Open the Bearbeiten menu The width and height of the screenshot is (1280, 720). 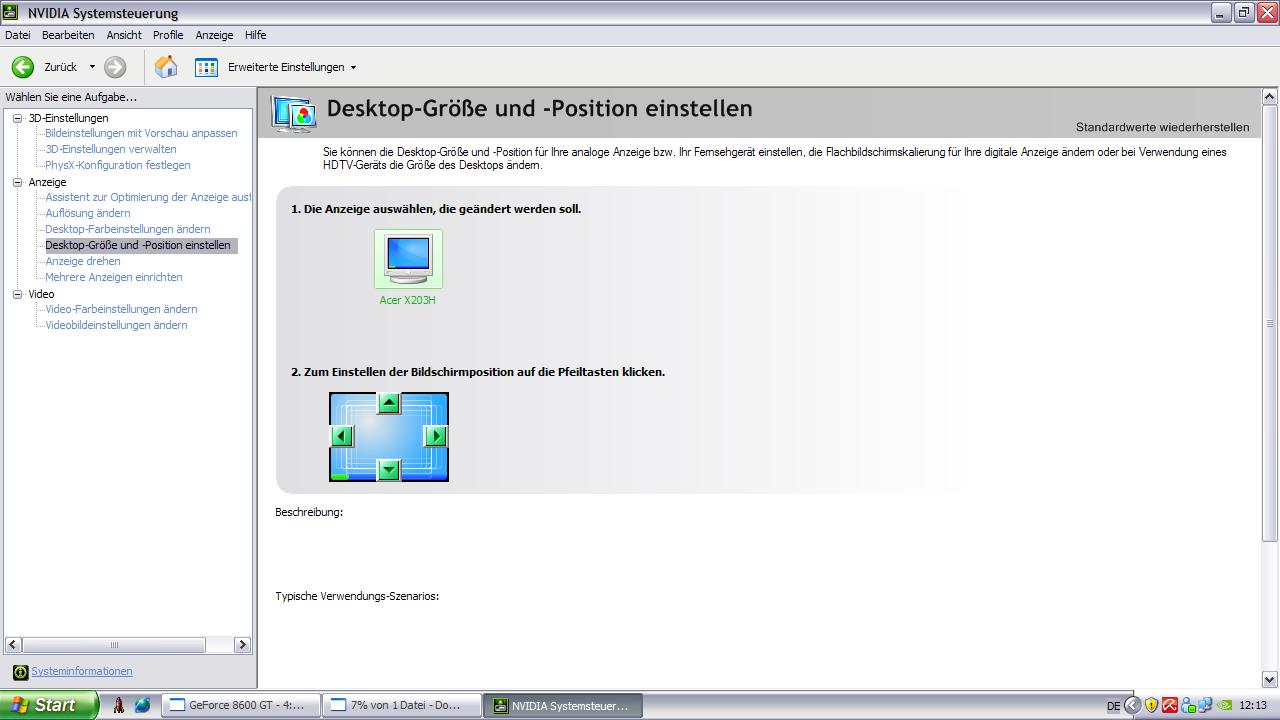pos(68,35)
